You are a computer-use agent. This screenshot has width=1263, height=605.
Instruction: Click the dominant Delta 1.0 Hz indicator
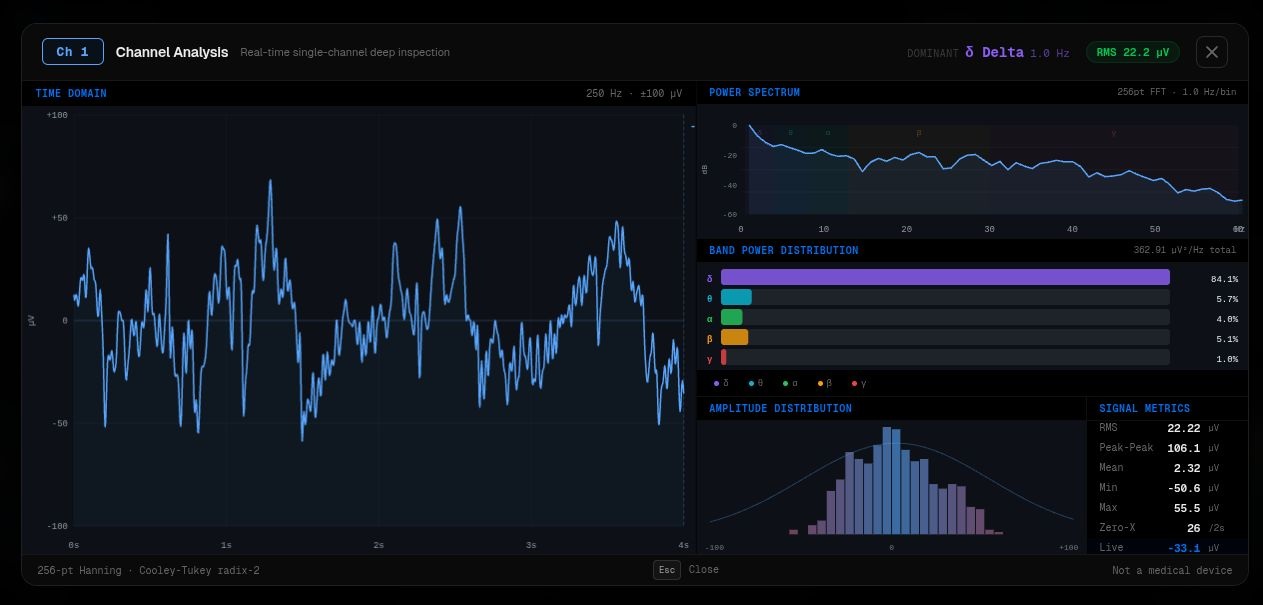coord(1016,52)
